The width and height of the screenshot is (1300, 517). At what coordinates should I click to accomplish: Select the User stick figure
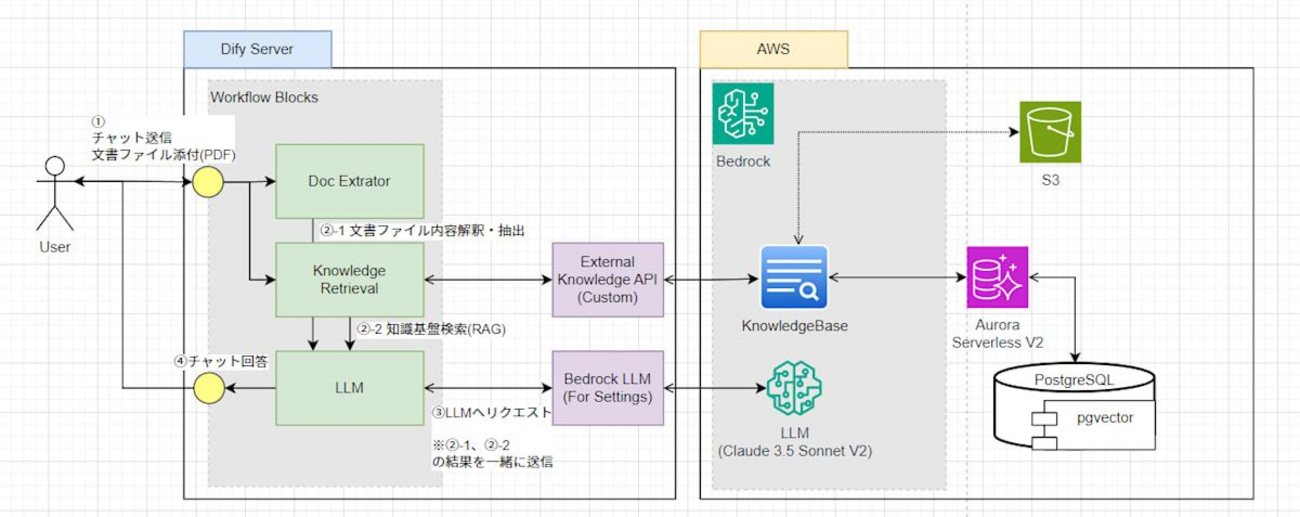pos(55,194)
